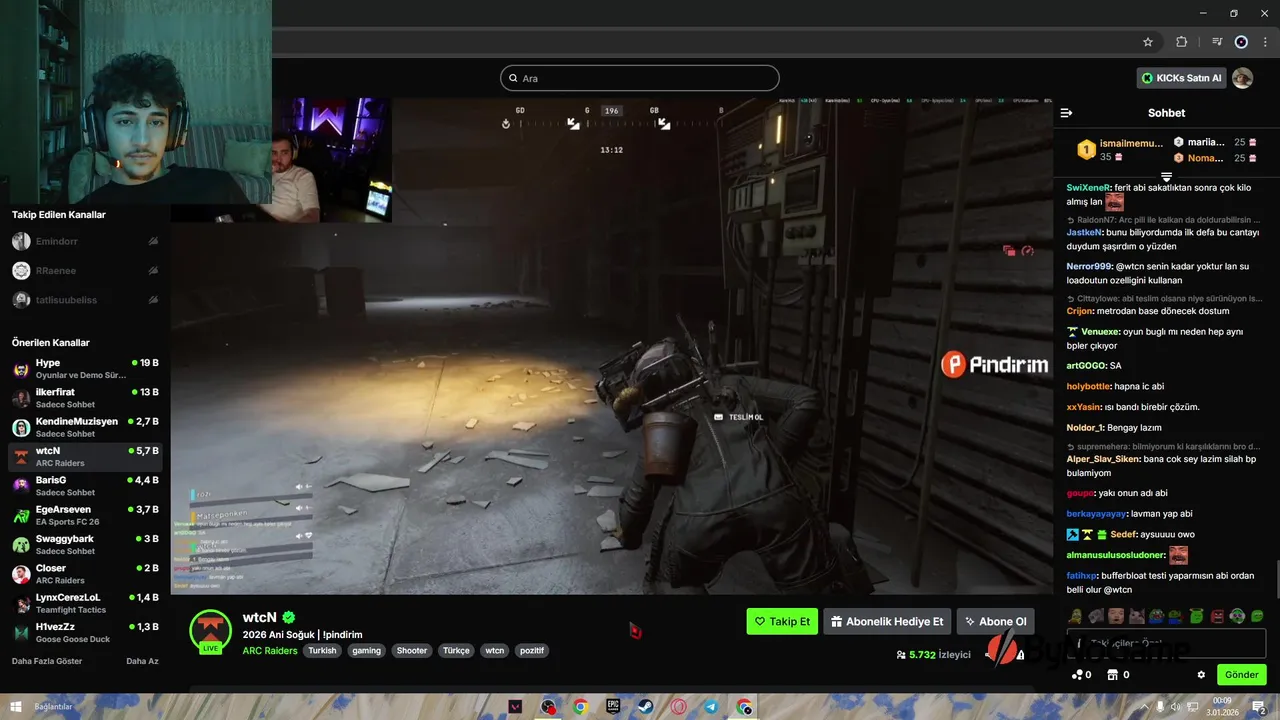Open Chrome three-dot menu
Screen dimensions: 1280x720
(1265, 42)
